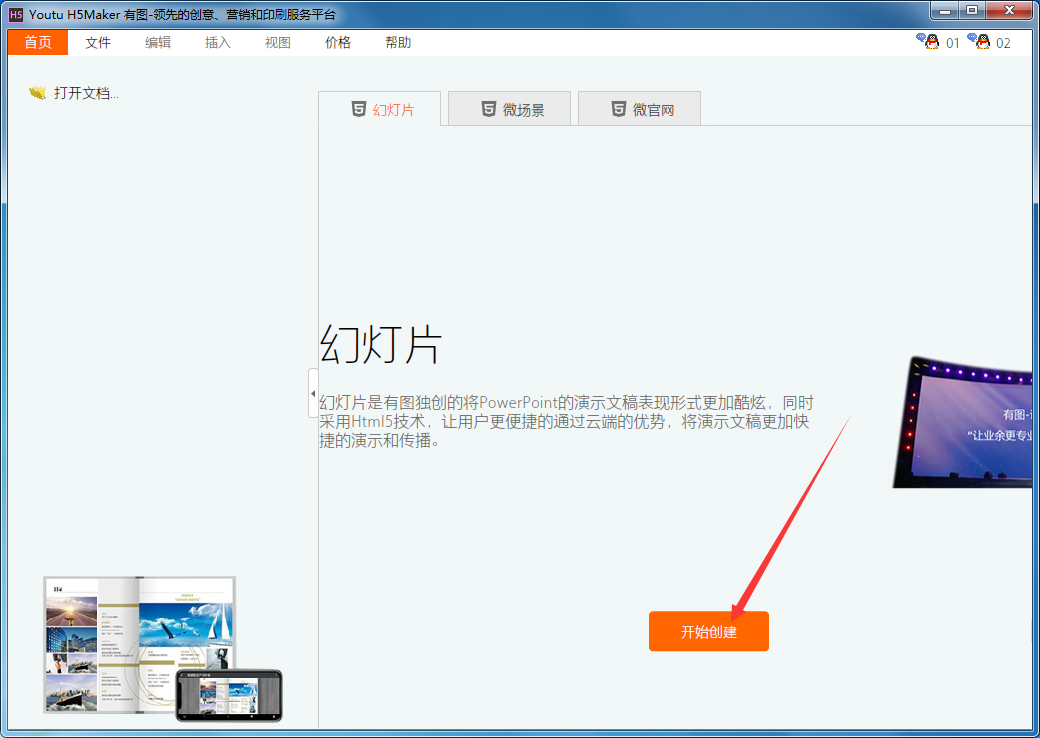Contact QQ support agent 02
1040x738 pixels.
coord(988,42)
